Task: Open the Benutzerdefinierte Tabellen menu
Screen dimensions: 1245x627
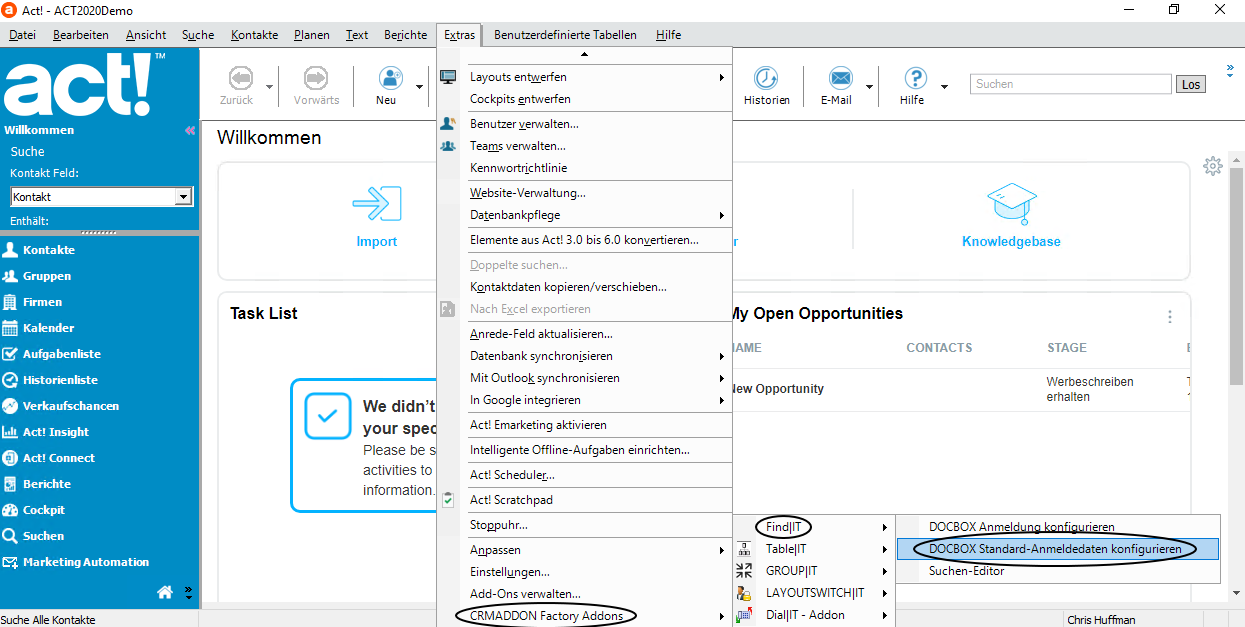Action: 565,34
